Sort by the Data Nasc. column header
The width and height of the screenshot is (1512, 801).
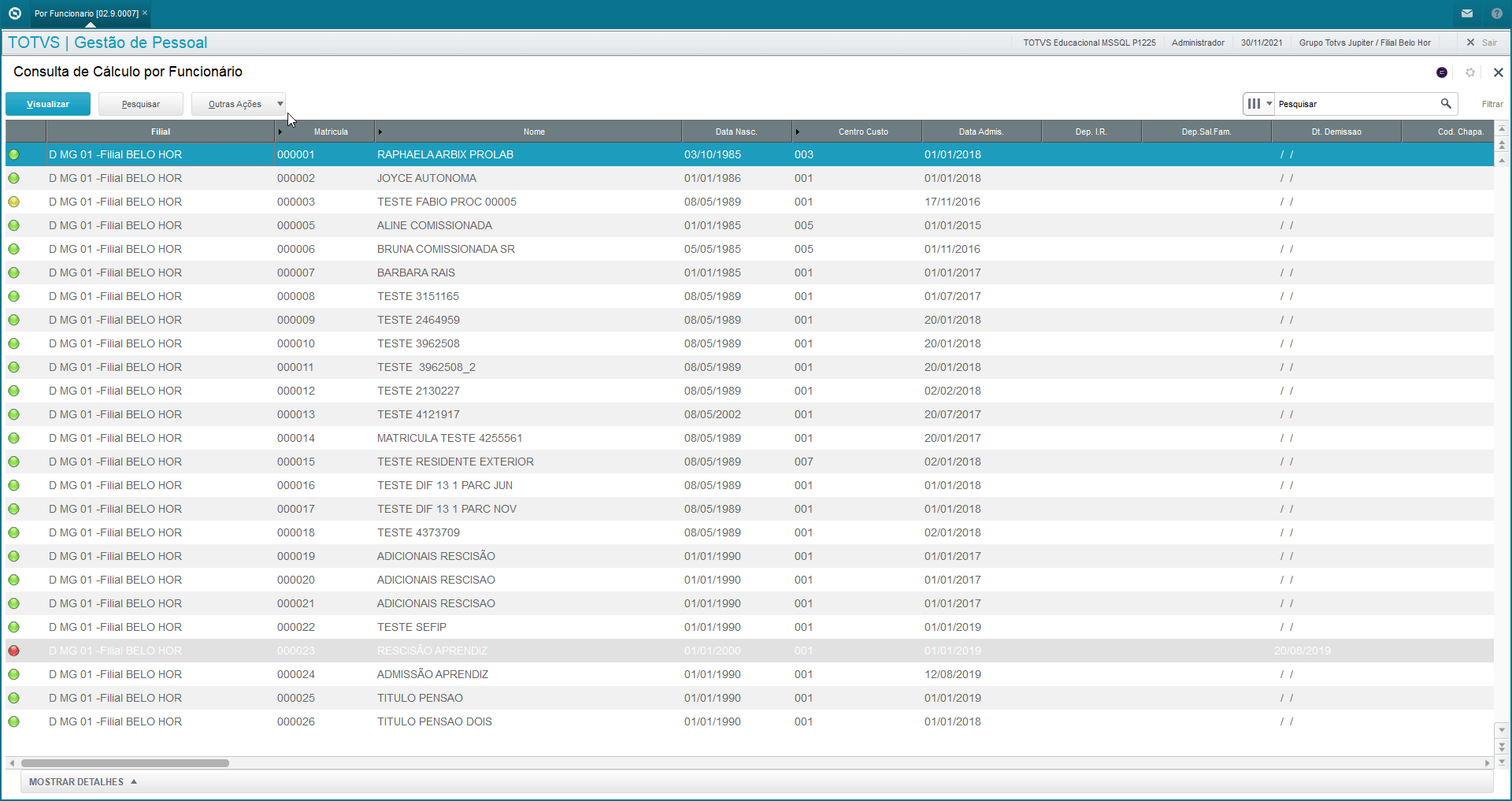pos(736,132)
